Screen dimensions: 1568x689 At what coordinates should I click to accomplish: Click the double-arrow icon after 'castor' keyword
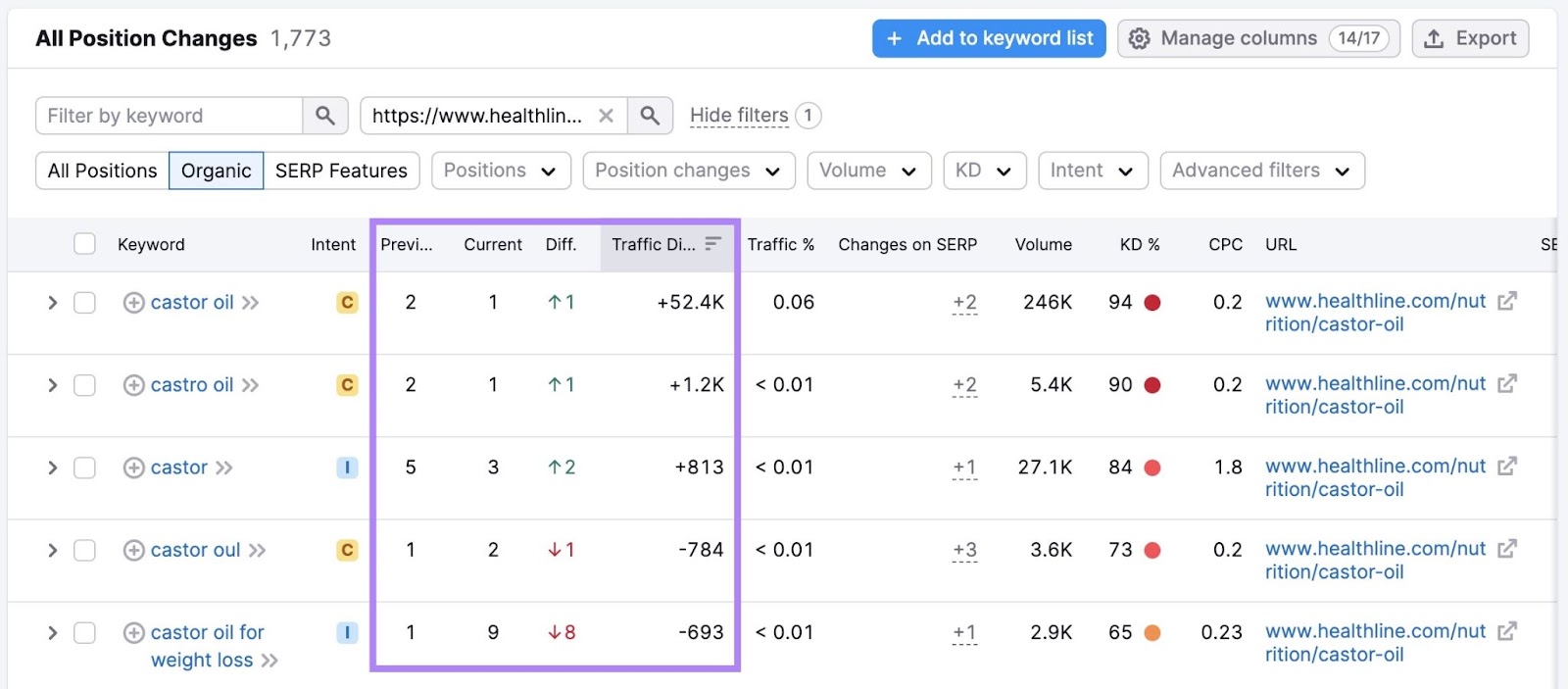click(224, 468)
